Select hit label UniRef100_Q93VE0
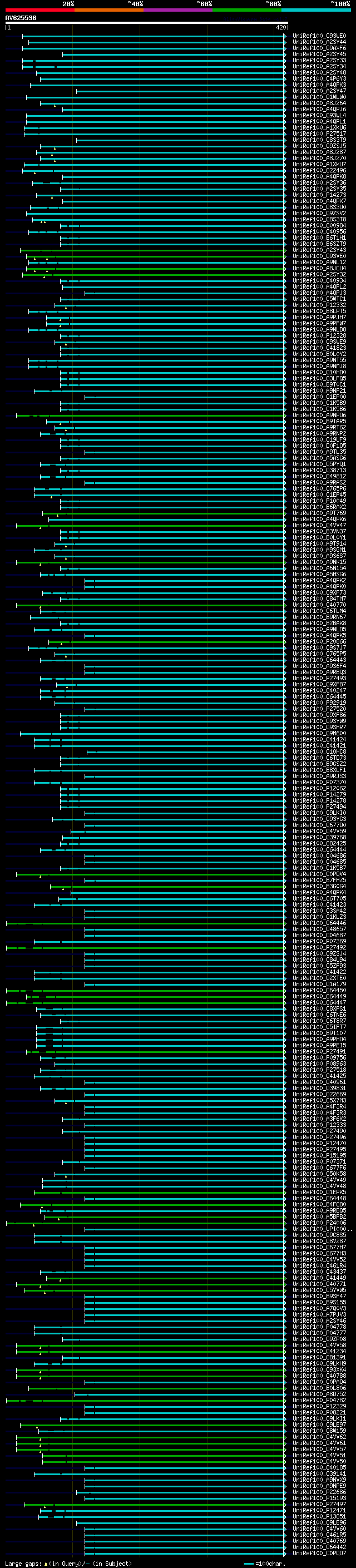This screenshot has width=356, height=1568. click(x=319, y=256)
